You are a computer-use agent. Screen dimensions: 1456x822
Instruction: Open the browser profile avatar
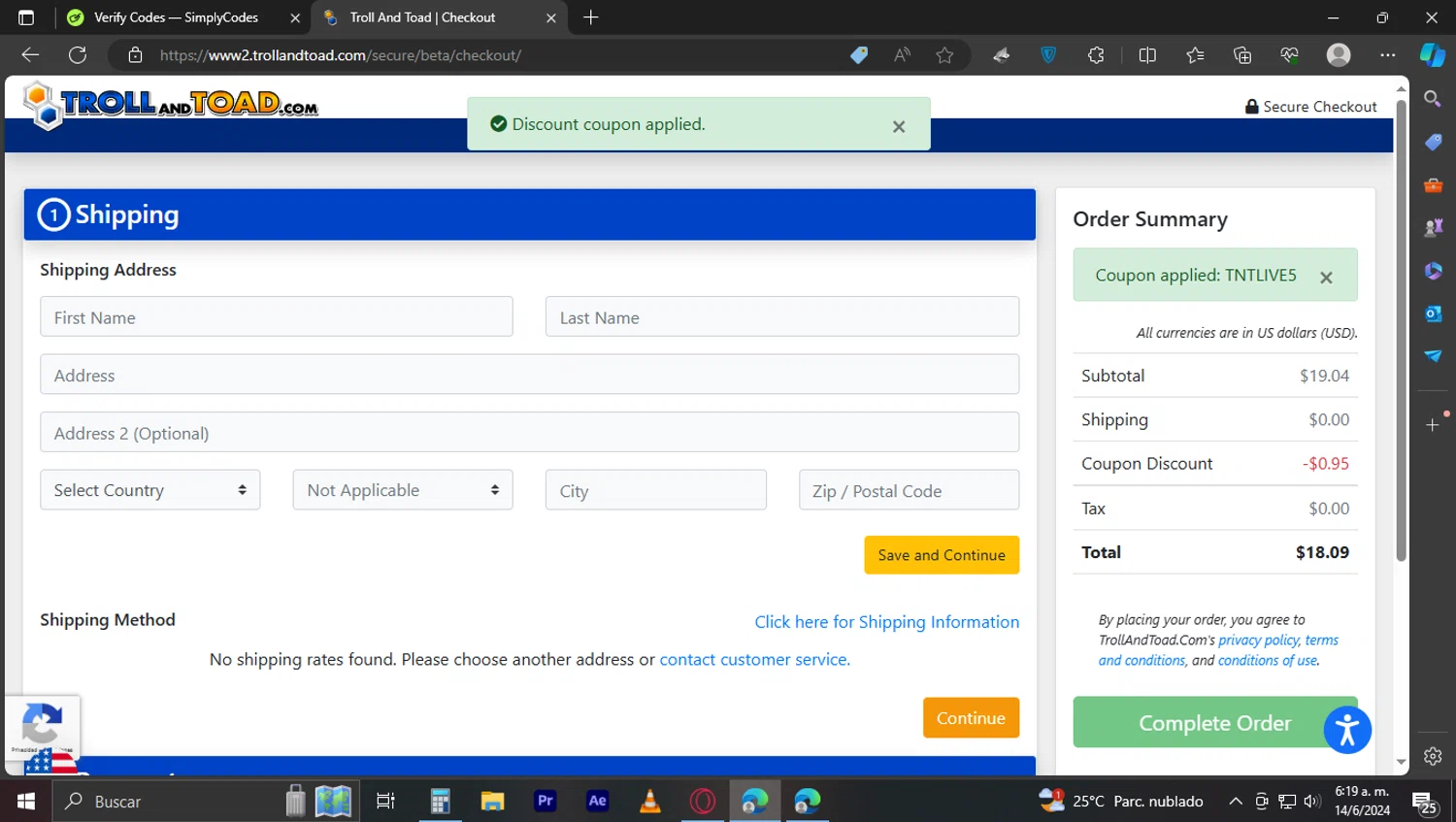click(x=1339, y=55)
